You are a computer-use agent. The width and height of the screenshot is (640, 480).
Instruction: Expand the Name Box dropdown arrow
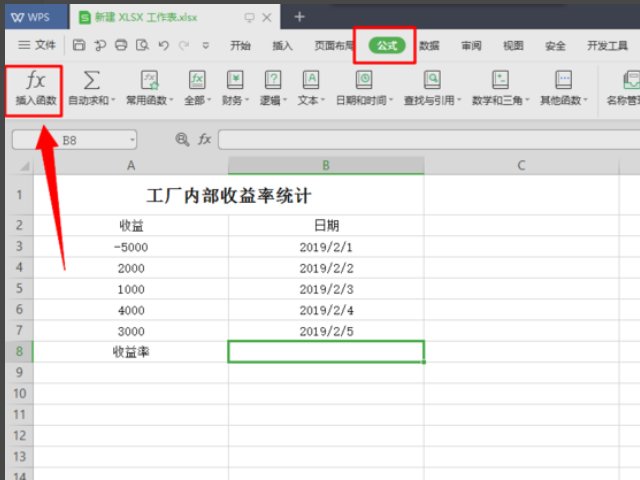132,140
